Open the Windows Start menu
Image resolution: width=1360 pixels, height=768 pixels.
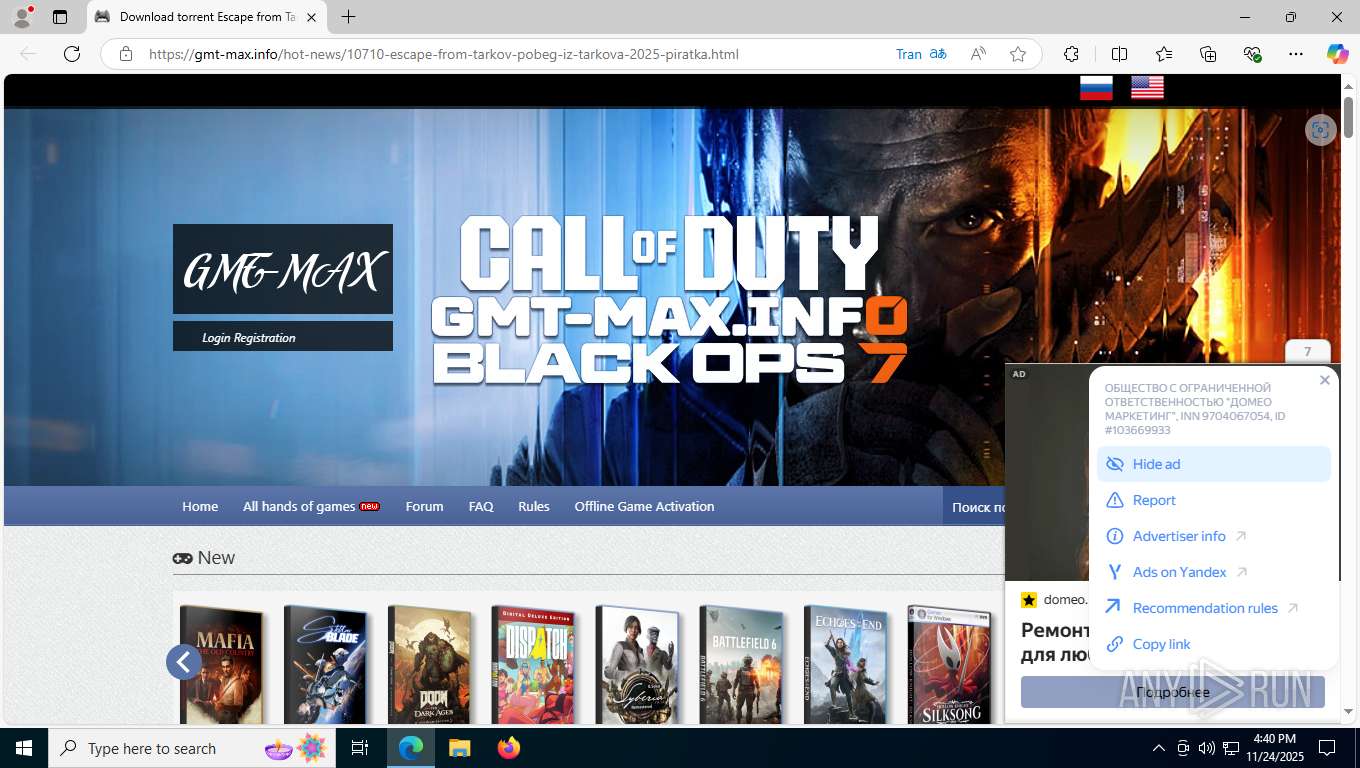[x=23, y=748]
